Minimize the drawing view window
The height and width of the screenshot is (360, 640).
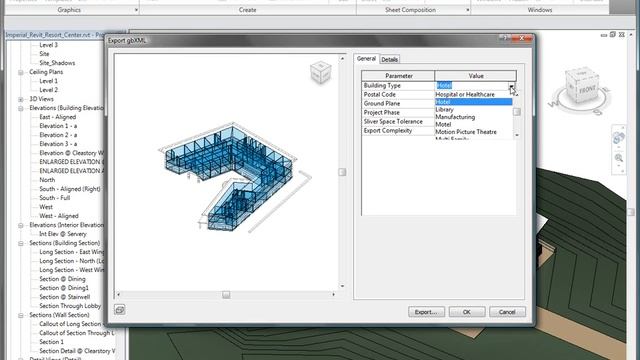[x=604, y=36]
